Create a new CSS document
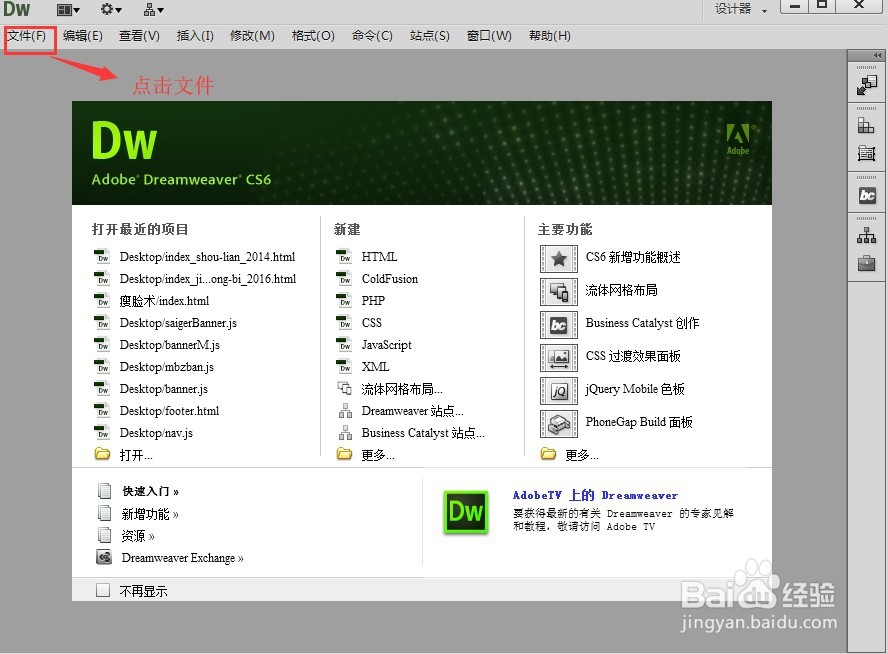Viewport: 888px width, 654px height. [372, 323]
